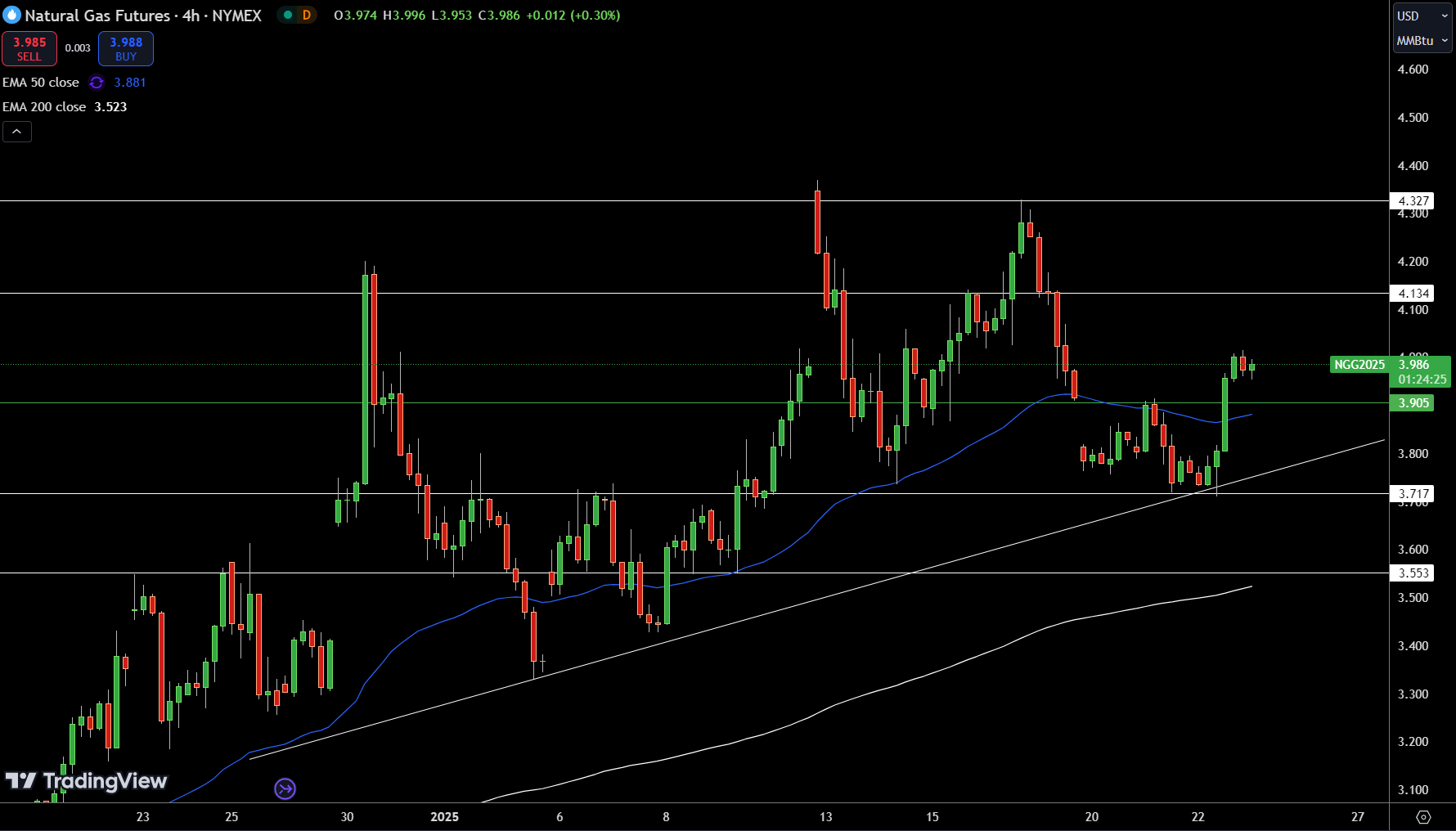Viewport: 1456px width, 831px height.
Task: Click the EMA 50 value 3.881
Action: [130, 83]
